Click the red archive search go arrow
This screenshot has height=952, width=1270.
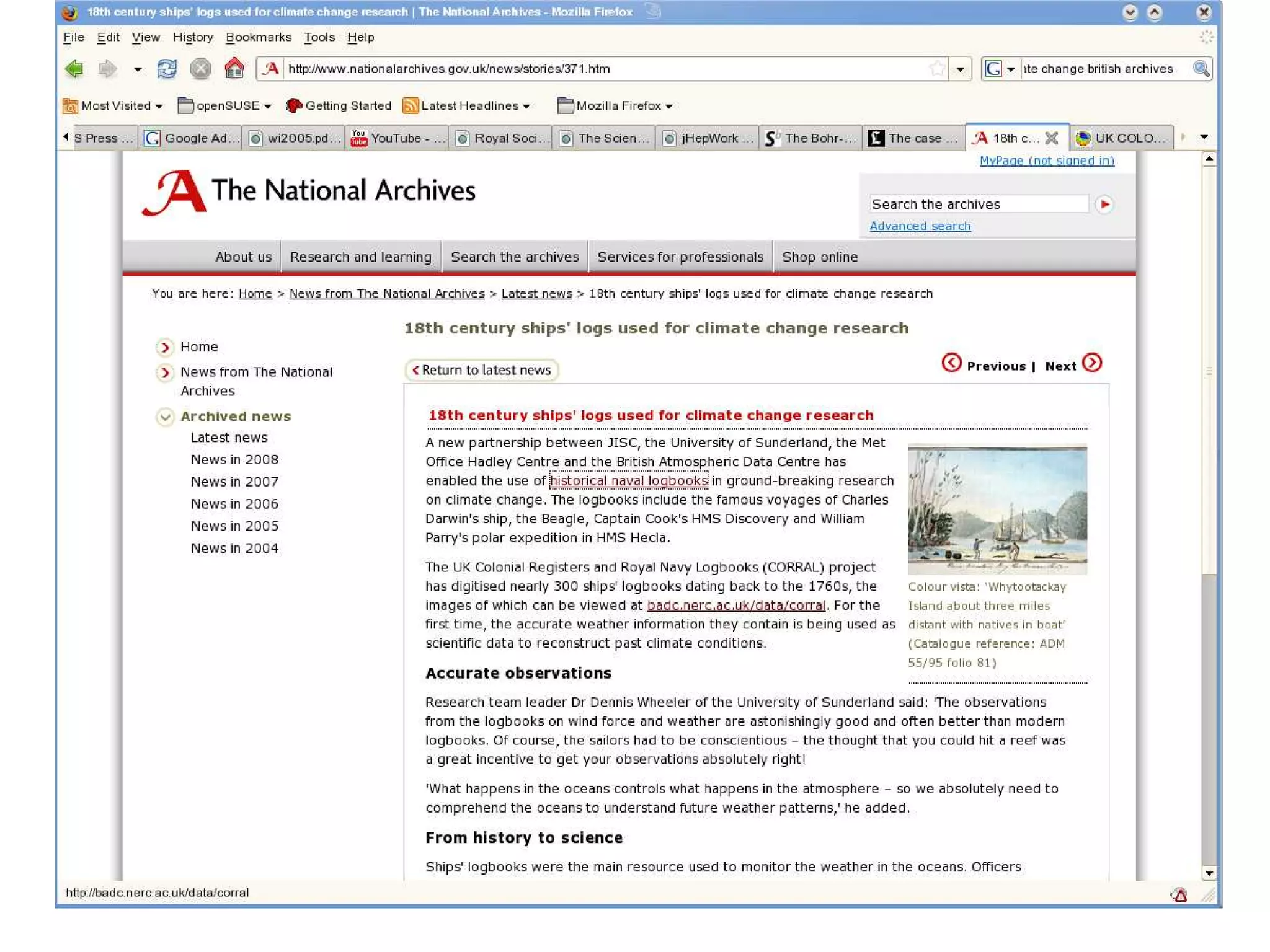coord(1104,205)
